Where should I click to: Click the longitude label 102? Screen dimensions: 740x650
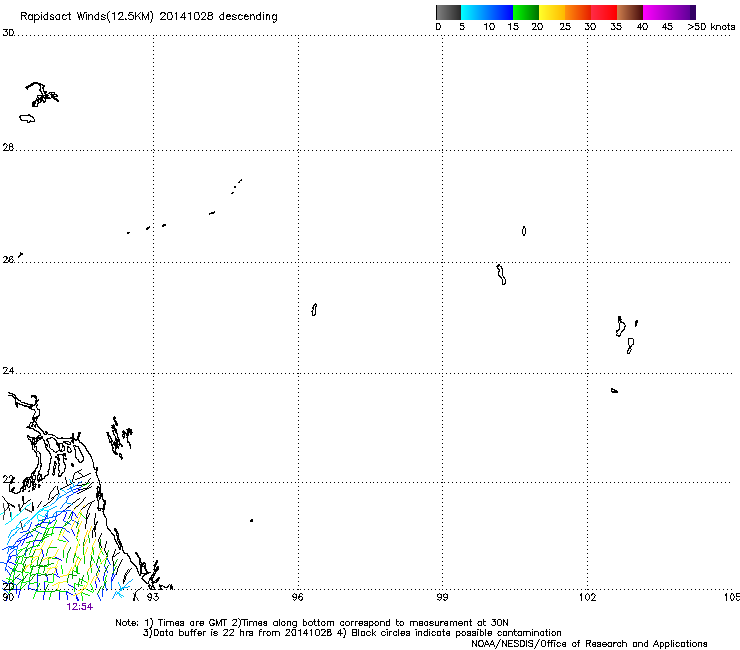[x=588, y=597]
